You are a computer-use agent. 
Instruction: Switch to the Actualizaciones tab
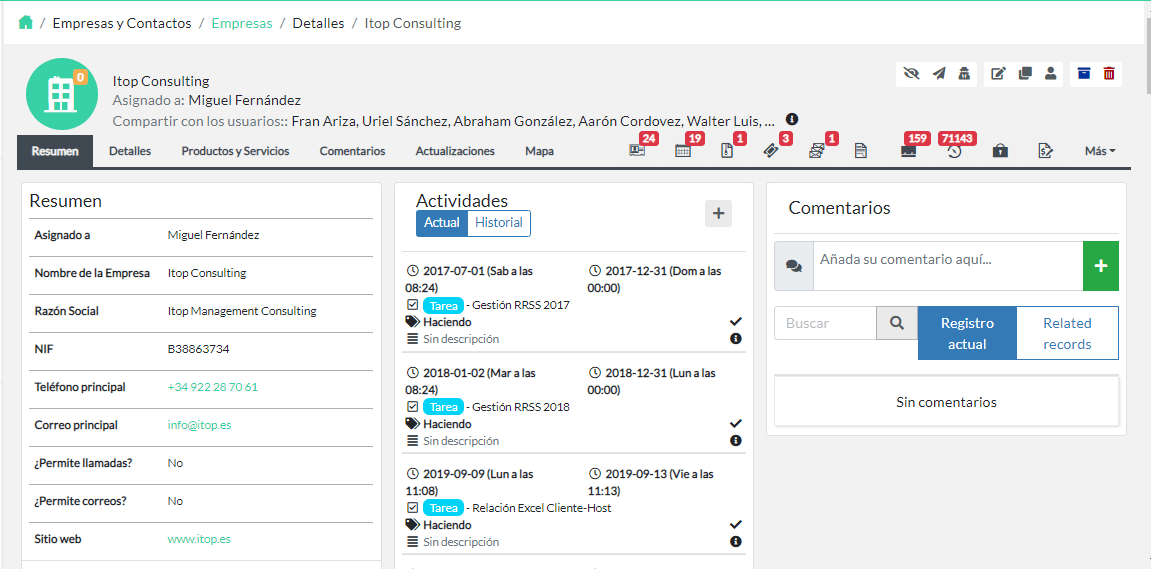pyautogui.click(x=455, y=152)
